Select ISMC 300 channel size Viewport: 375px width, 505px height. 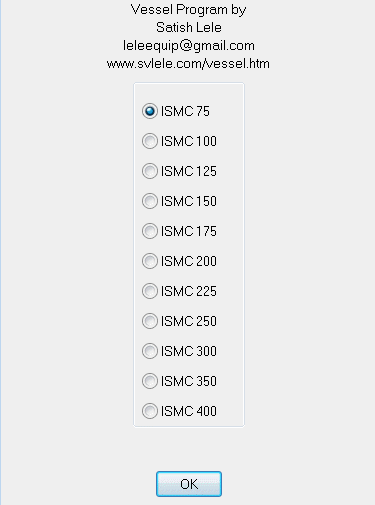[x=179, y=351]
